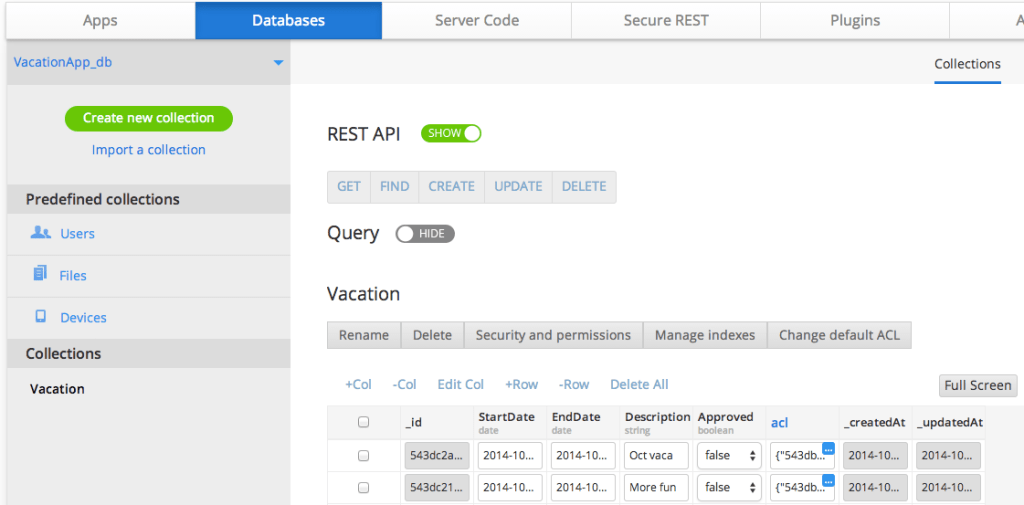This screenshot has height=505, width=1024.
Task: Open Approved dropdown in Oct vaca row
Action: click(x=729, y=455)
